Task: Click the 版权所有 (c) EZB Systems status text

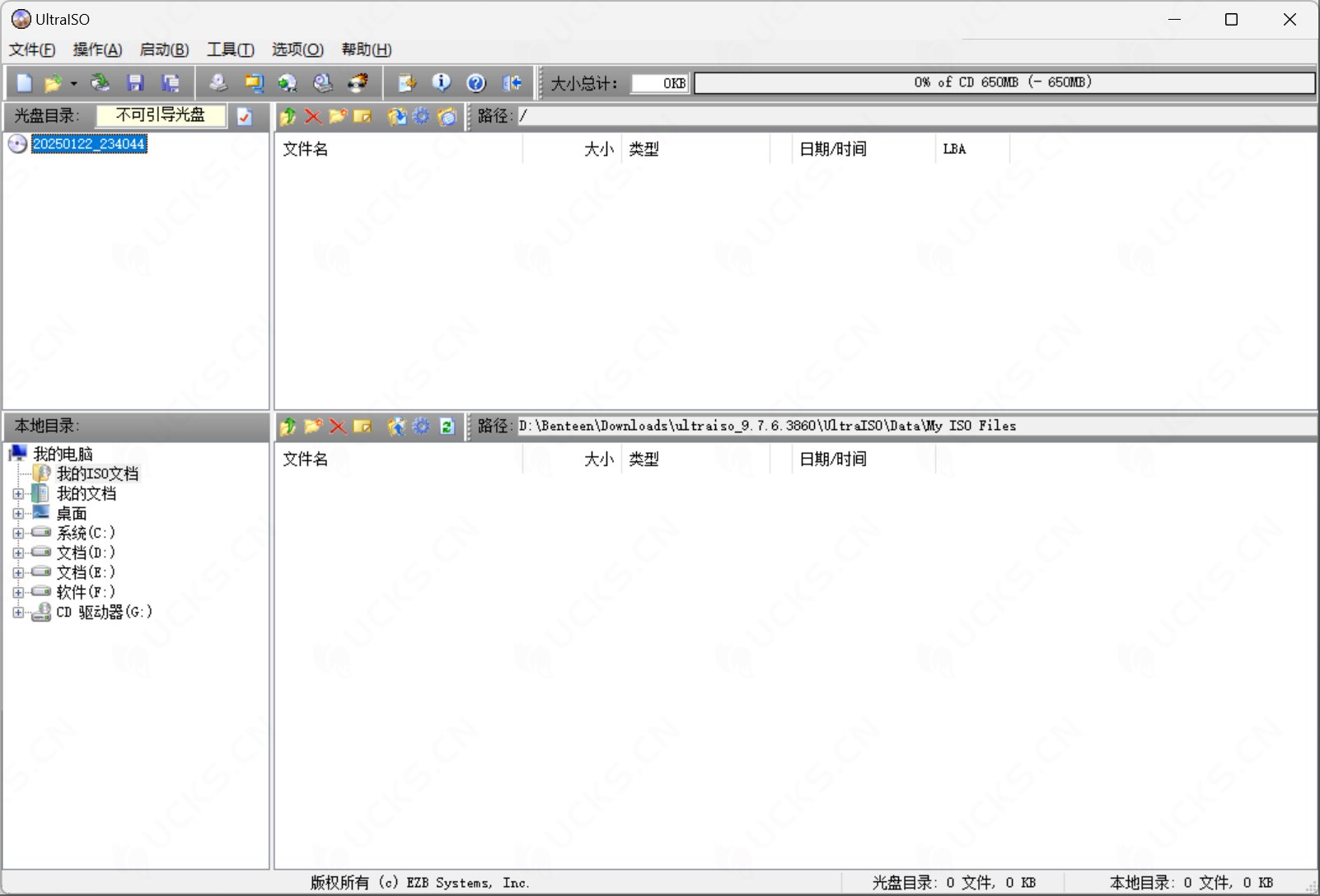Action: click(x=420, y=883)
